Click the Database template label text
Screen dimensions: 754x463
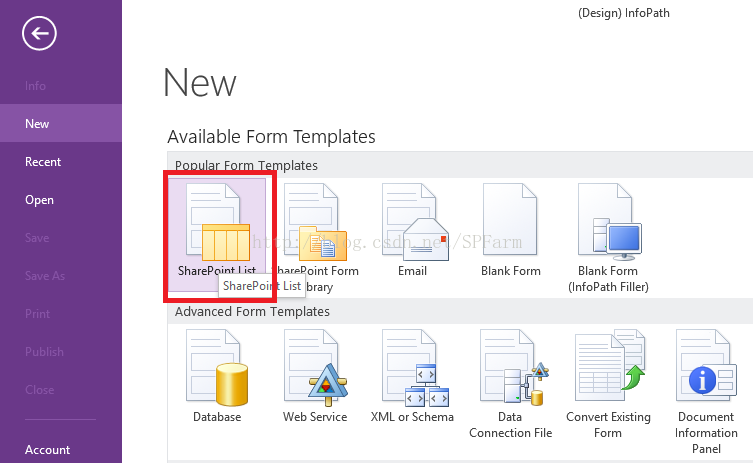[x=217, y=417]
